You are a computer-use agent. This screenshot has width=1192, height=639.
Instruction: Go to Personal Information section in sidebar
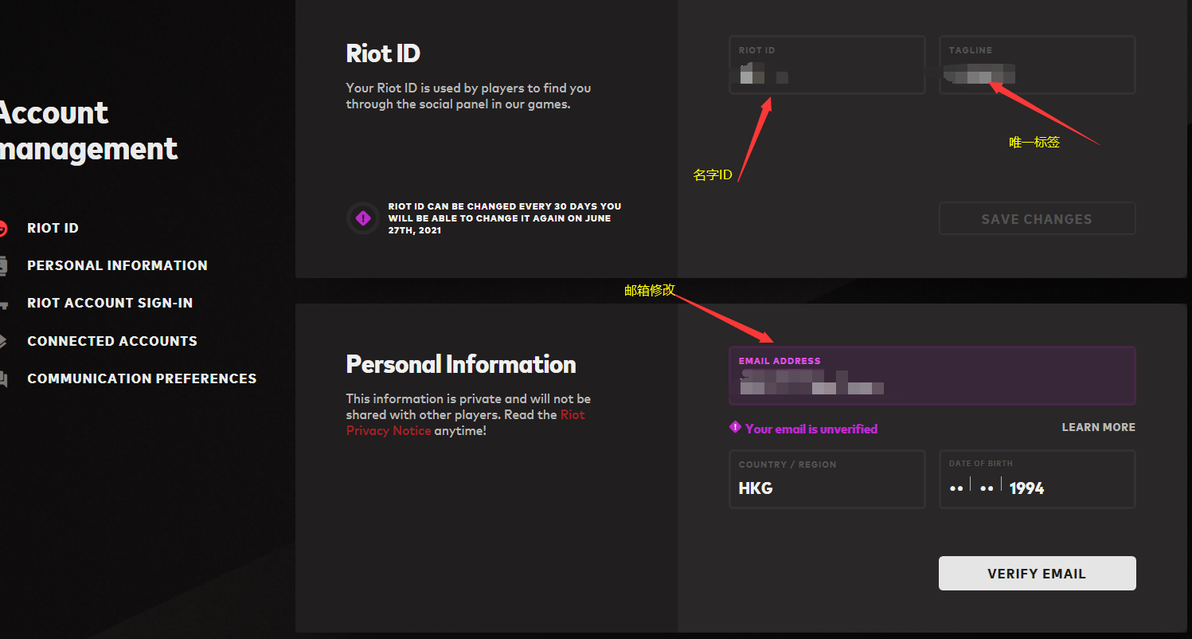click(117, 265)
